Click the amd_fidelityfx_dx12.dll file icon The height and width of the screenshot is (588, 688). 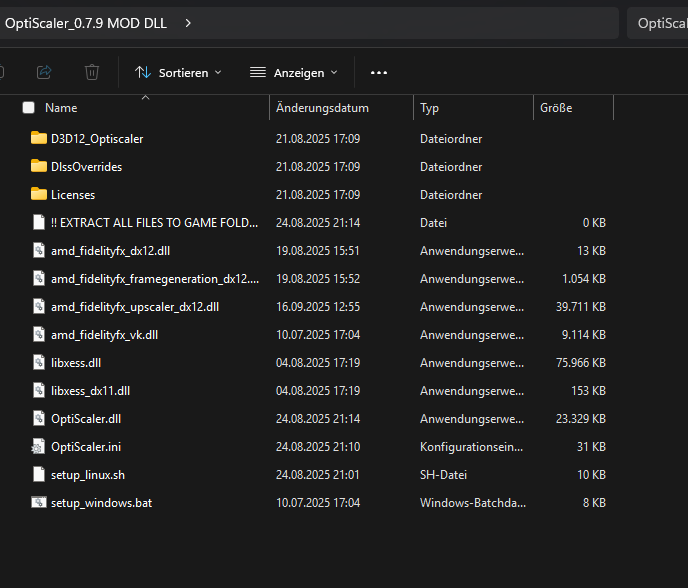pos(39,251)
